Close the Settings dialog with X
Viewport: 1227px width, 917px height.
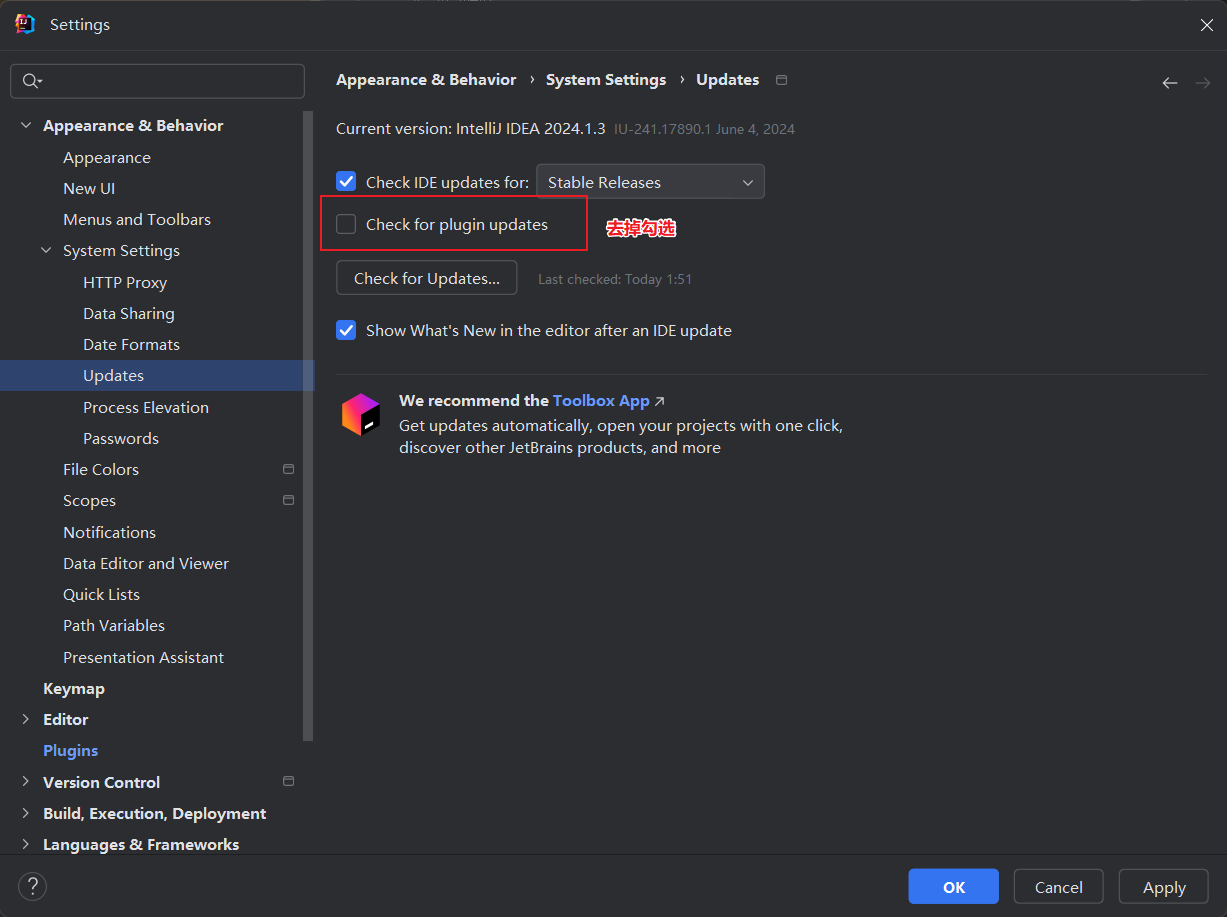point(1207,25)
